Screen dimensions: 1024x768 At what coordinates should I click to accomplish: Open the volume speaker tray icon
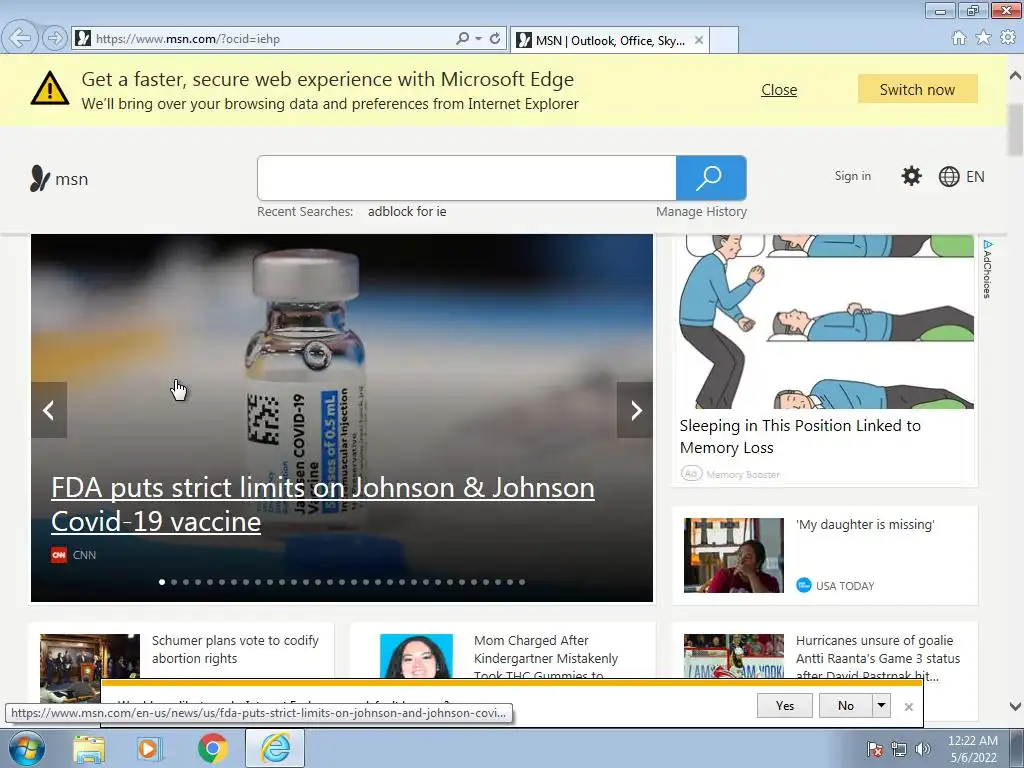923,749
